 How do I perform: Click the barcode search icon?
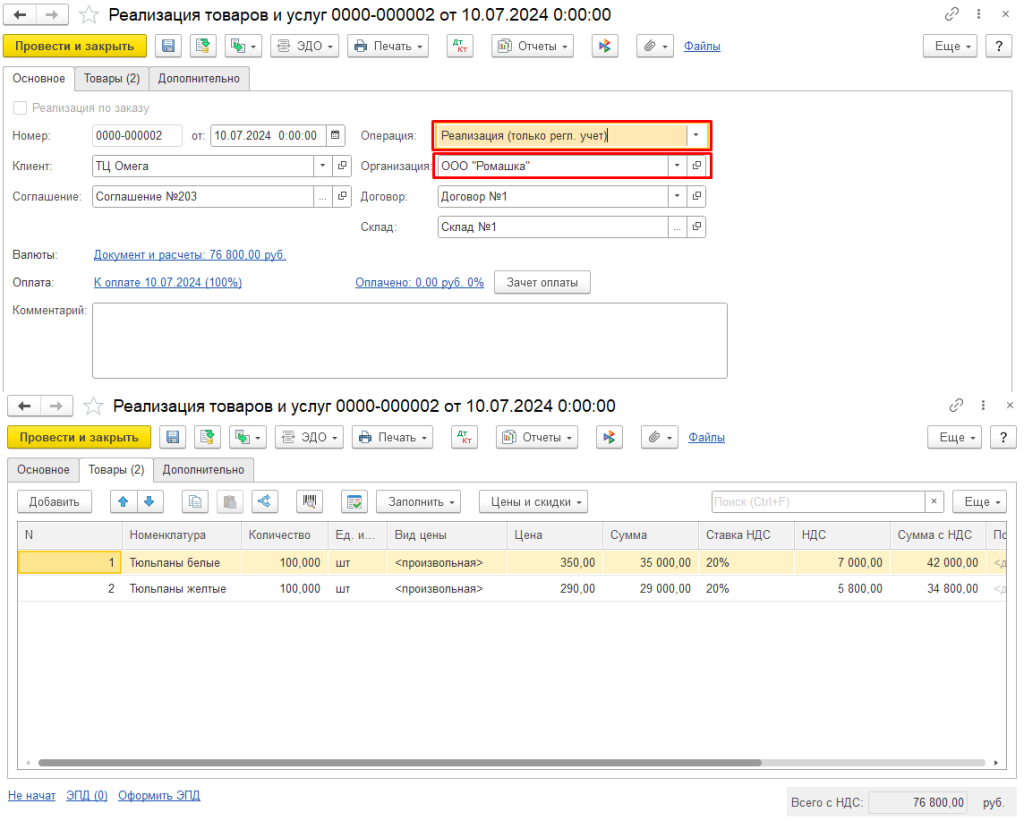pos(310,502)
